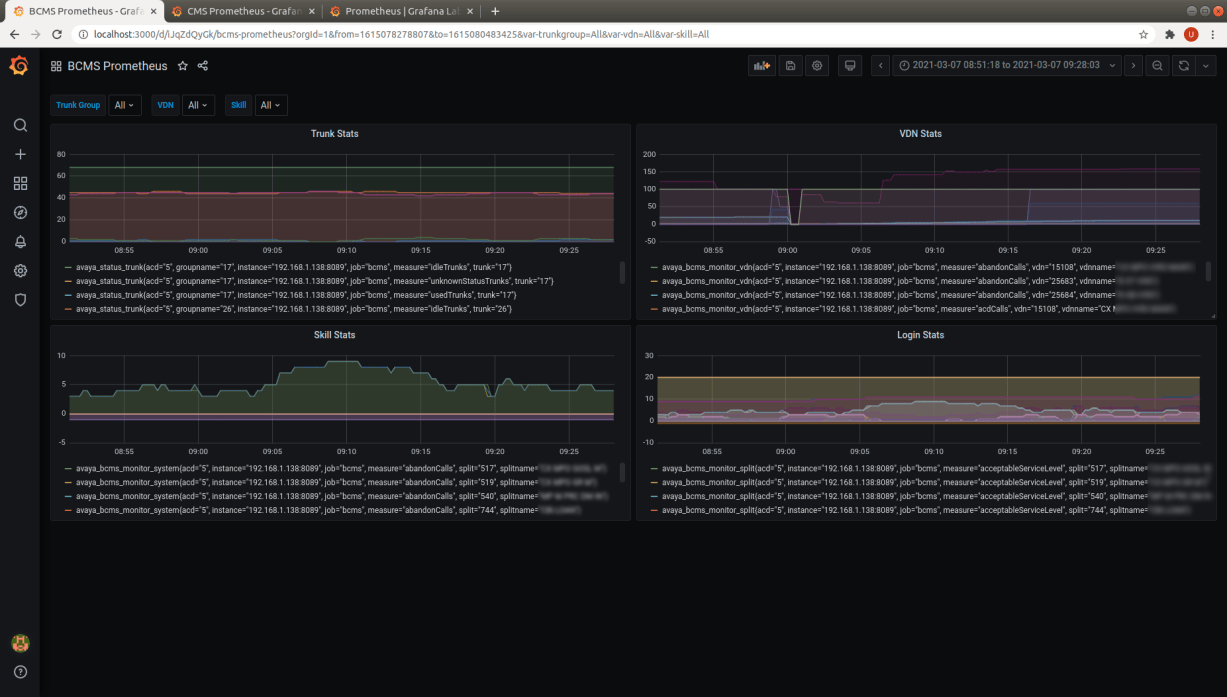This screenshot has height=697, width=1227.
Task: Open the Dashboards grid icon in sidebar
Action: tap(20, 184)
